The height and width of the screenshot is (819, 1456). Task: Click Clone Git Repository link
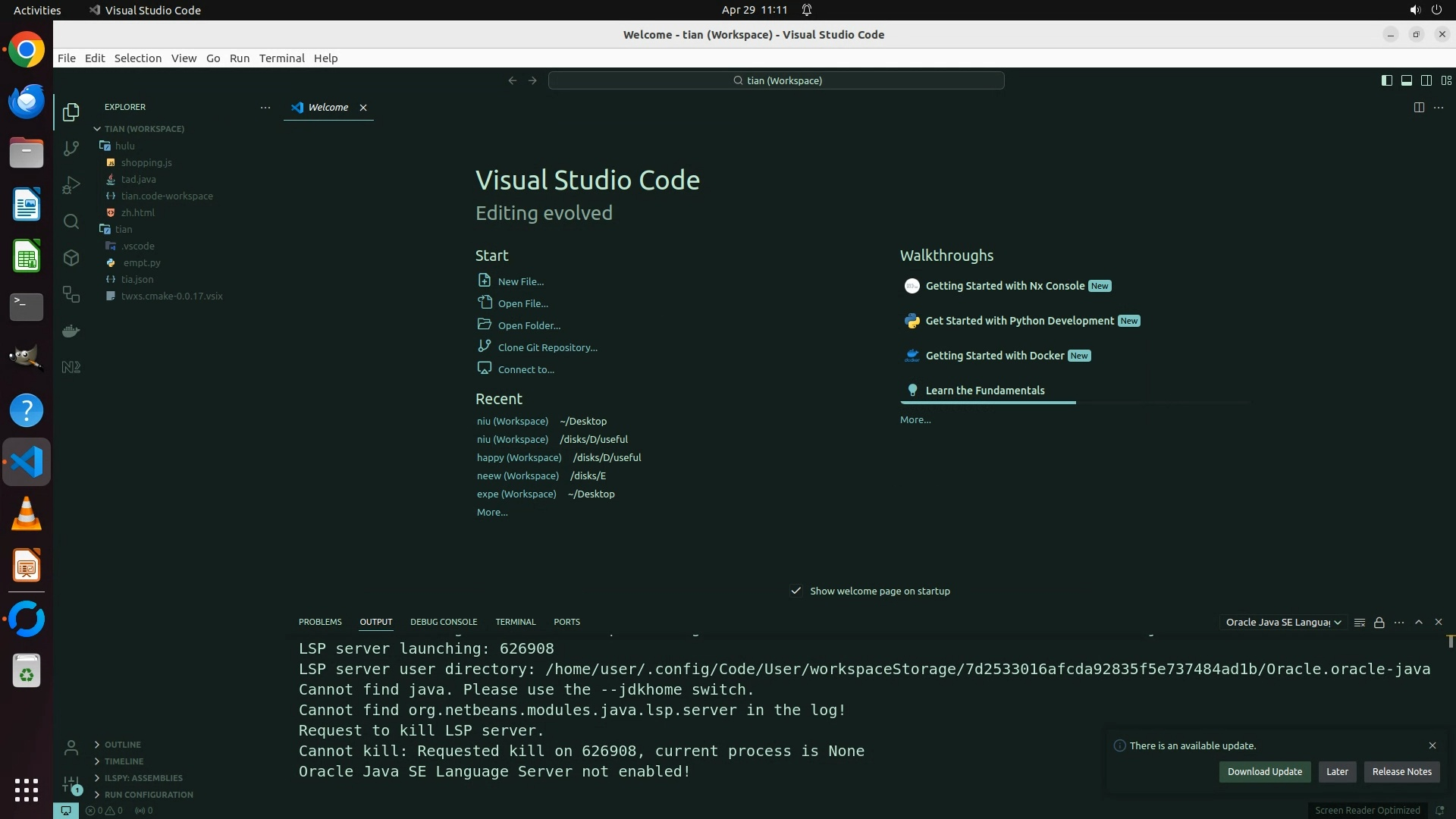click(548, 347)
